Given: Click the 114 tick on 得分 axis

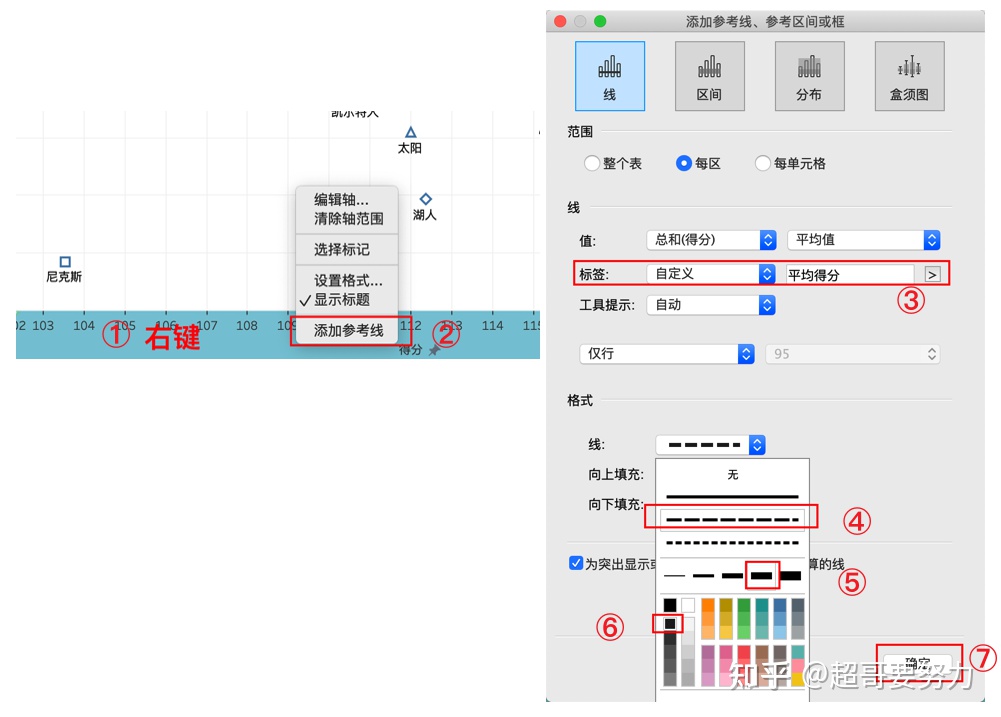Looking at the screenshot, I should [x=492, y=326].
